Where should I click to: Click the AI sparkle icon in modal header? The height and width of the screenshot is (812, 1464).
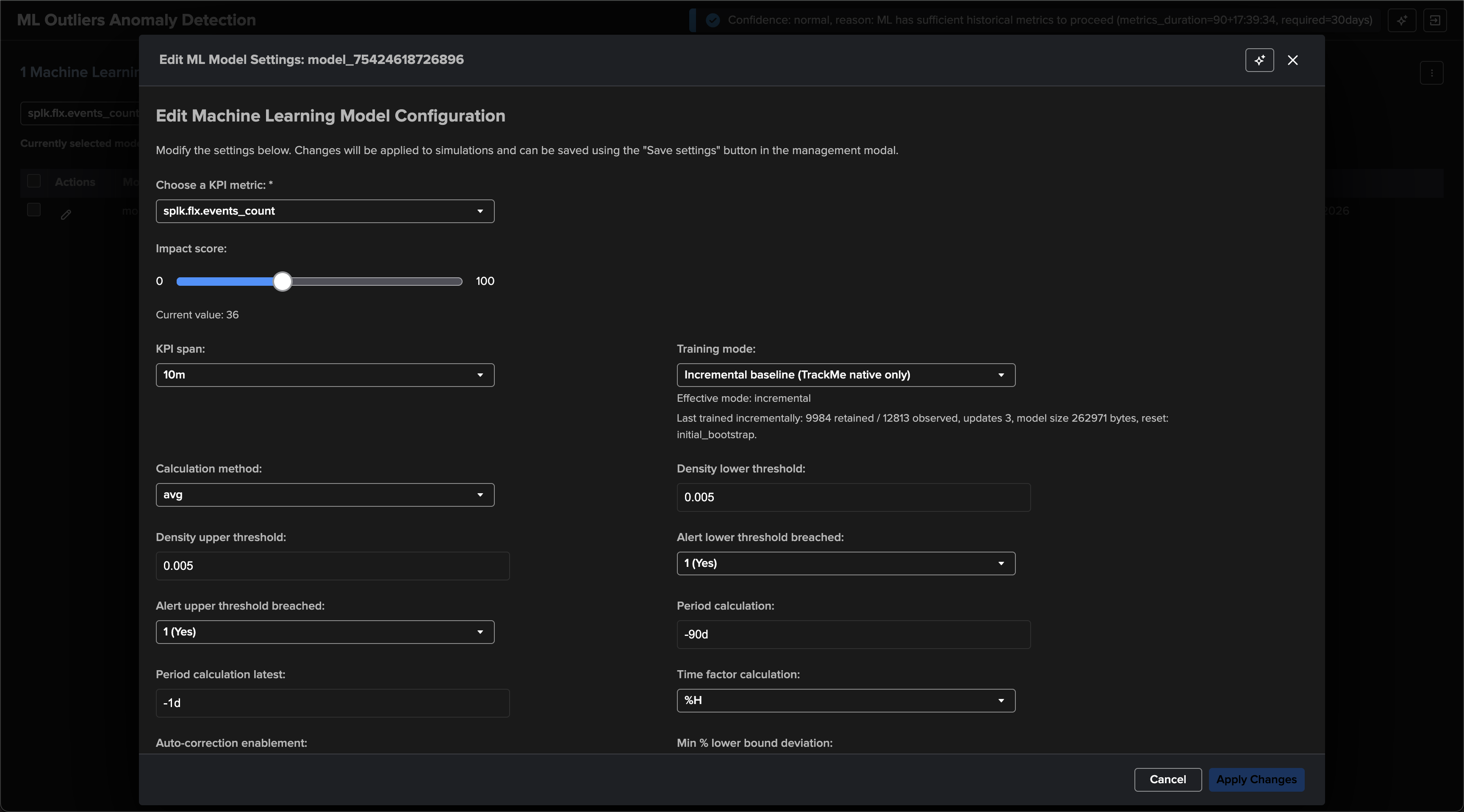coord(1259,60)
